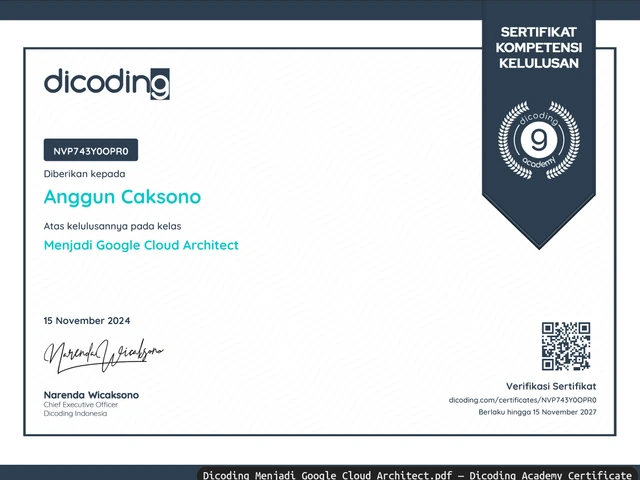Screen dimensions: 640x480
Task: Click the certificate ID badge NVP743Y0OPR0
Action: [91, 150]
